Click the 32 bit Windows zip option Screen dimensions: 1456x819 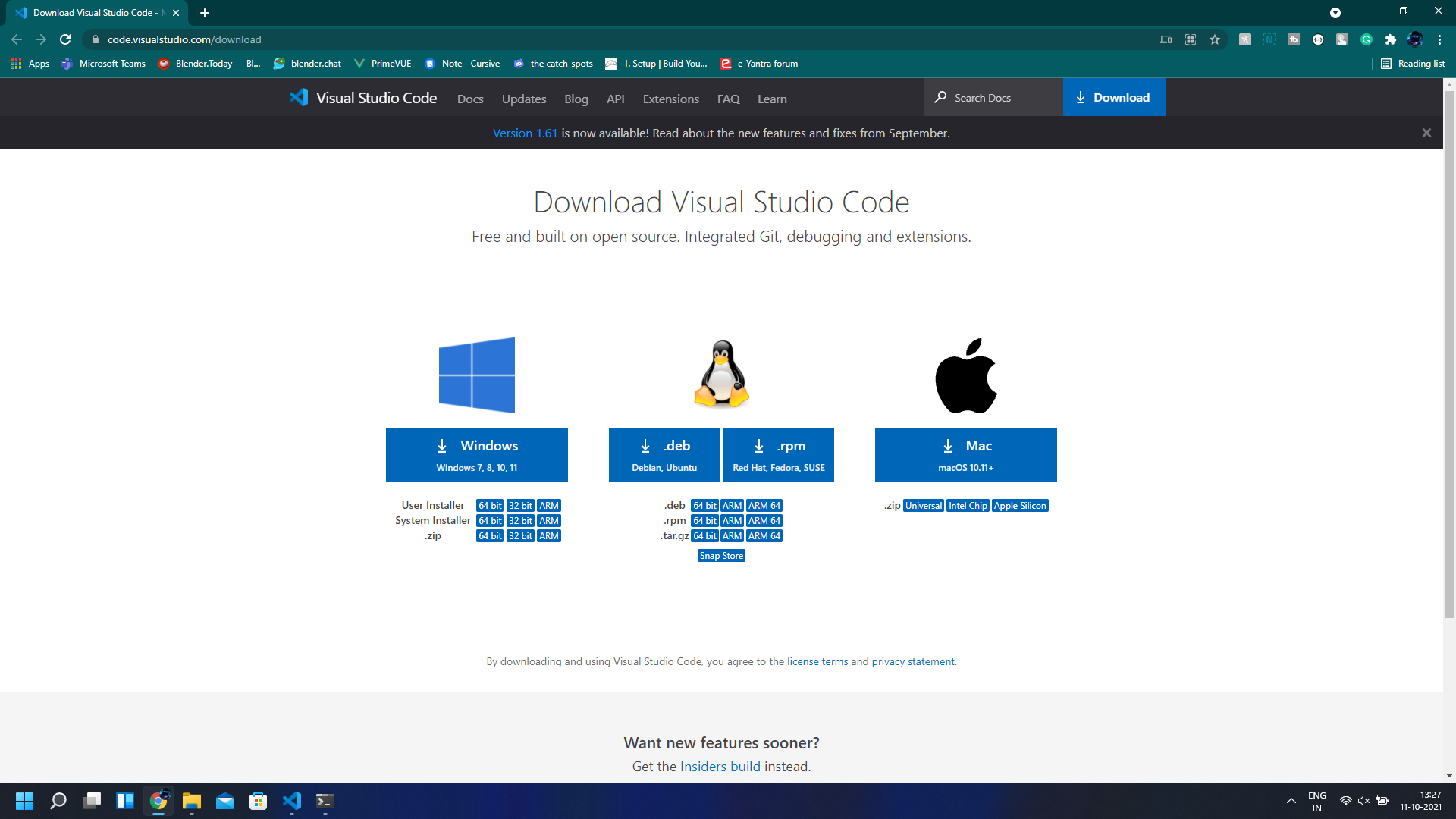520,535
